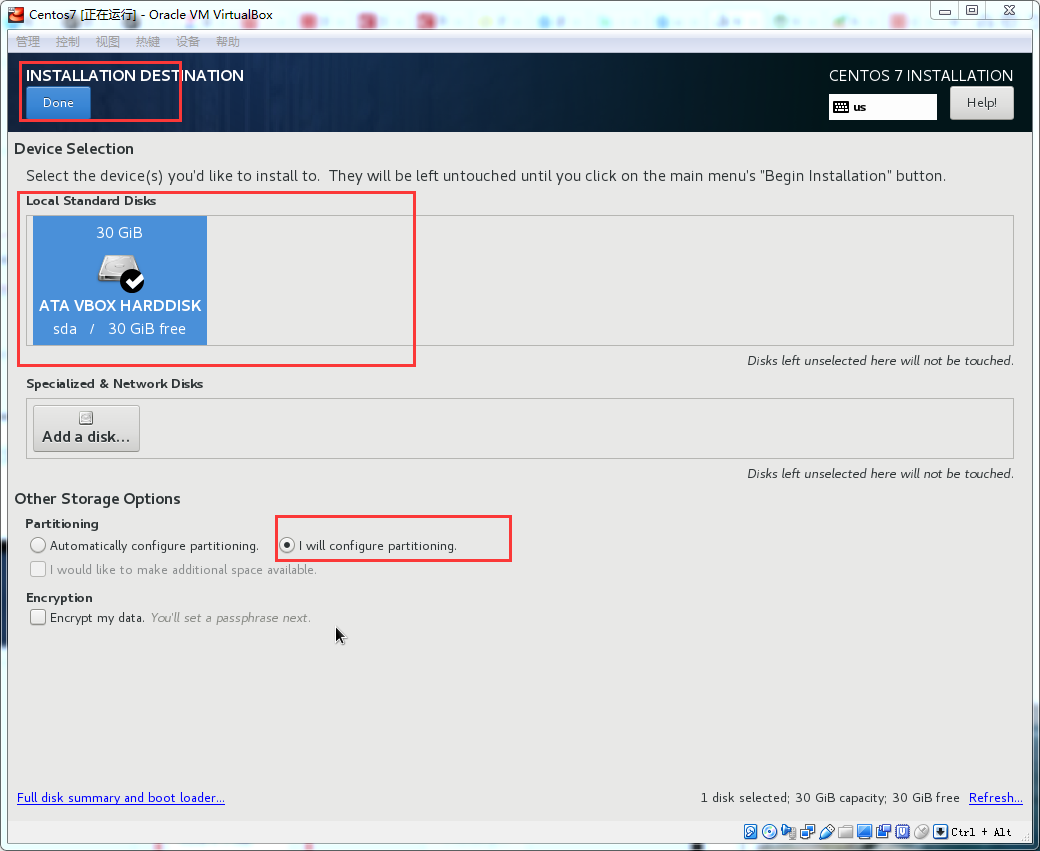Image resolution: width=1040 pixels, height=851 pixels.
Task: Open the us keyboard layout selector
Action: (882, 106)
